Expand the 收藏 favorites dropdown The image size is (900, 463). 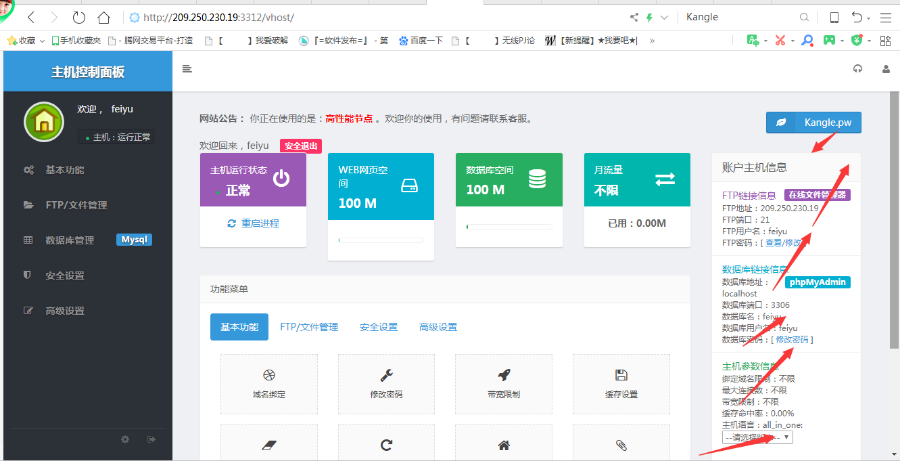click(42, 41)
